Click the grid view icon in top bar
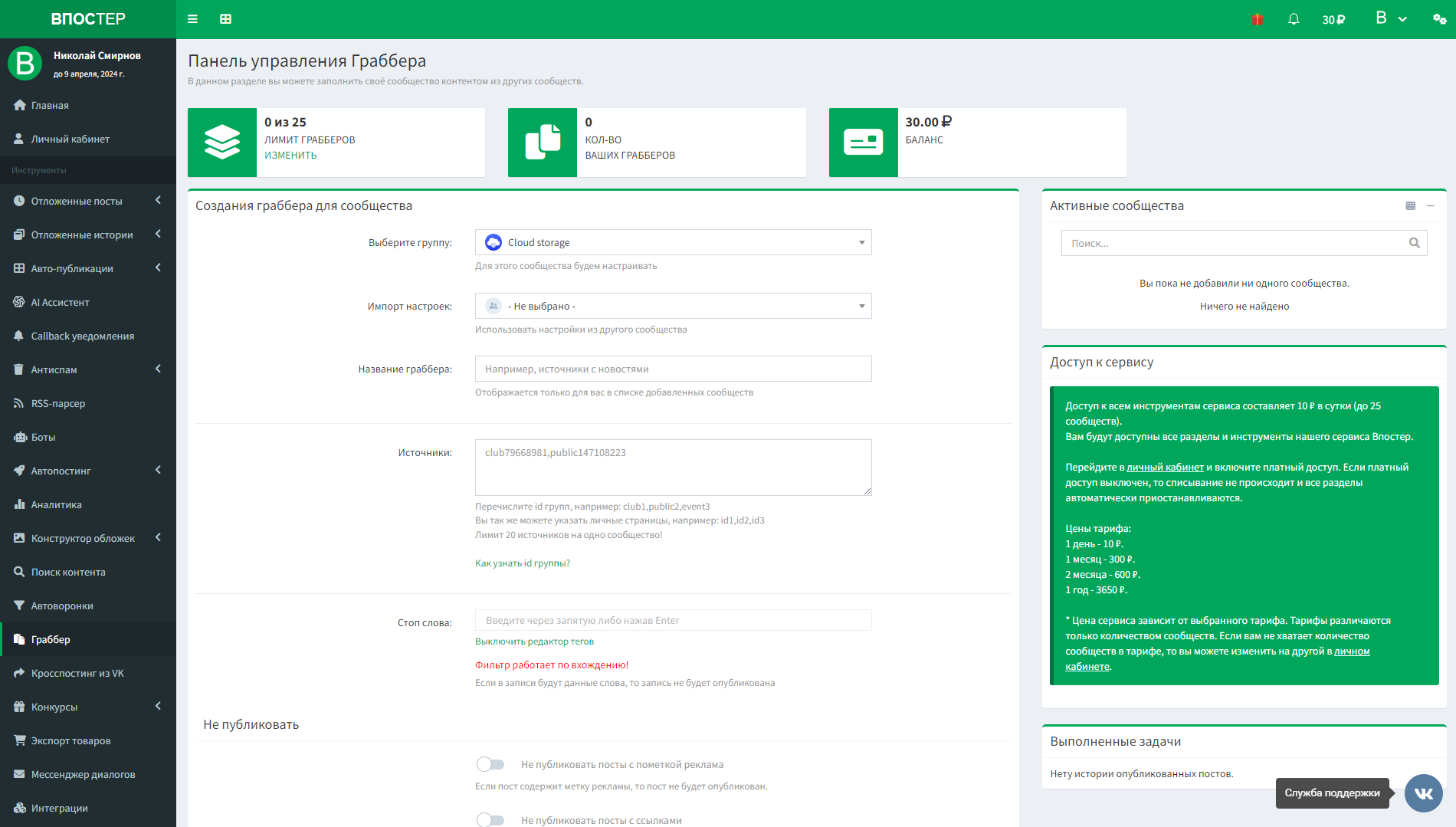 coord(225,19)
